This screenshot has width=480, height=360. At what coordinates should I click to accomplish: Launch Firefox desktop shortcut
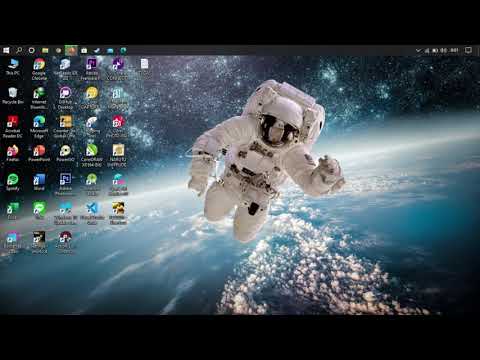[13, 153]
